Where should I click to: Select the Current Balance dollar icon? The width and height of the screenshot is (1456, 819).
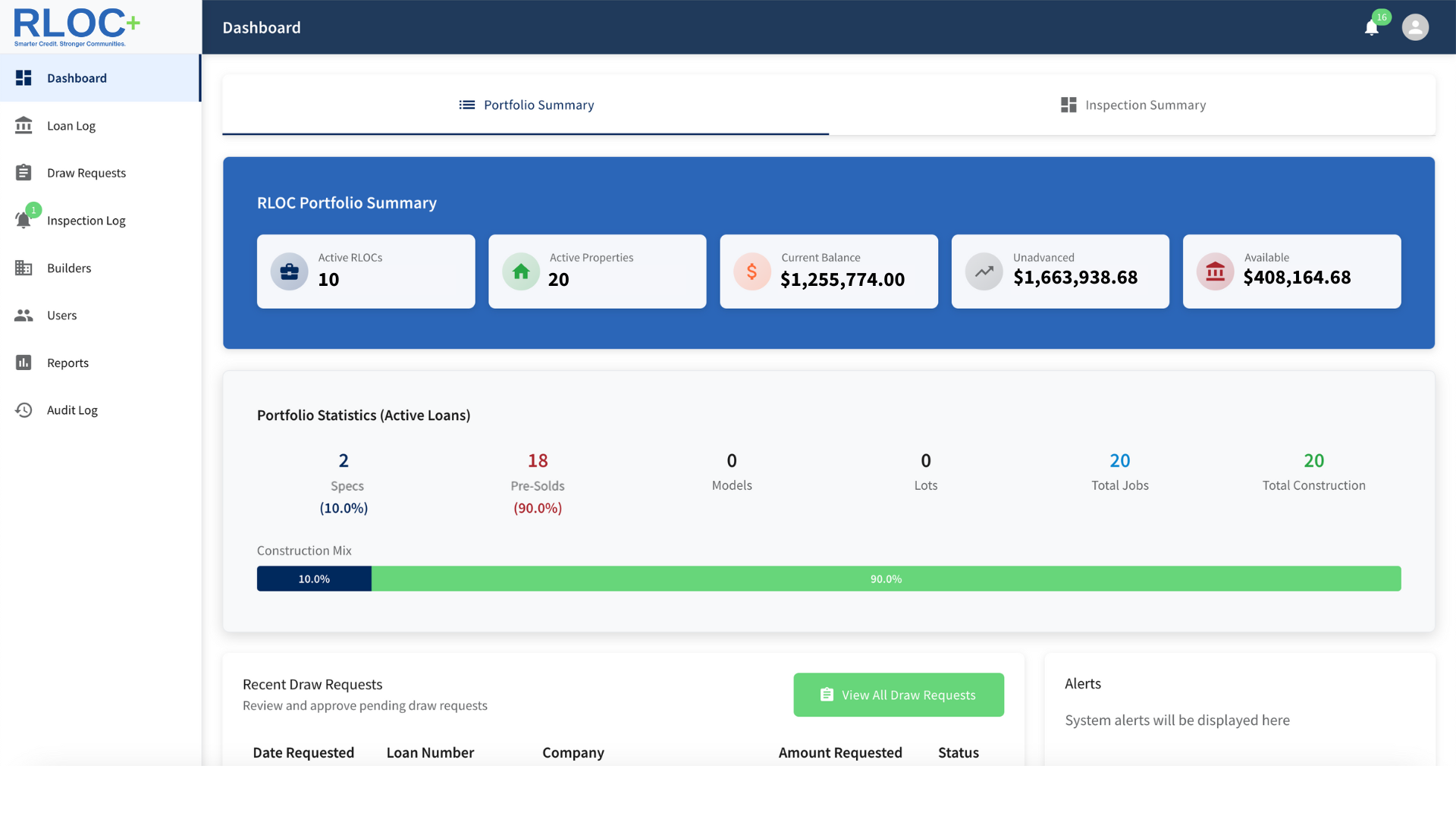[752, 271]
